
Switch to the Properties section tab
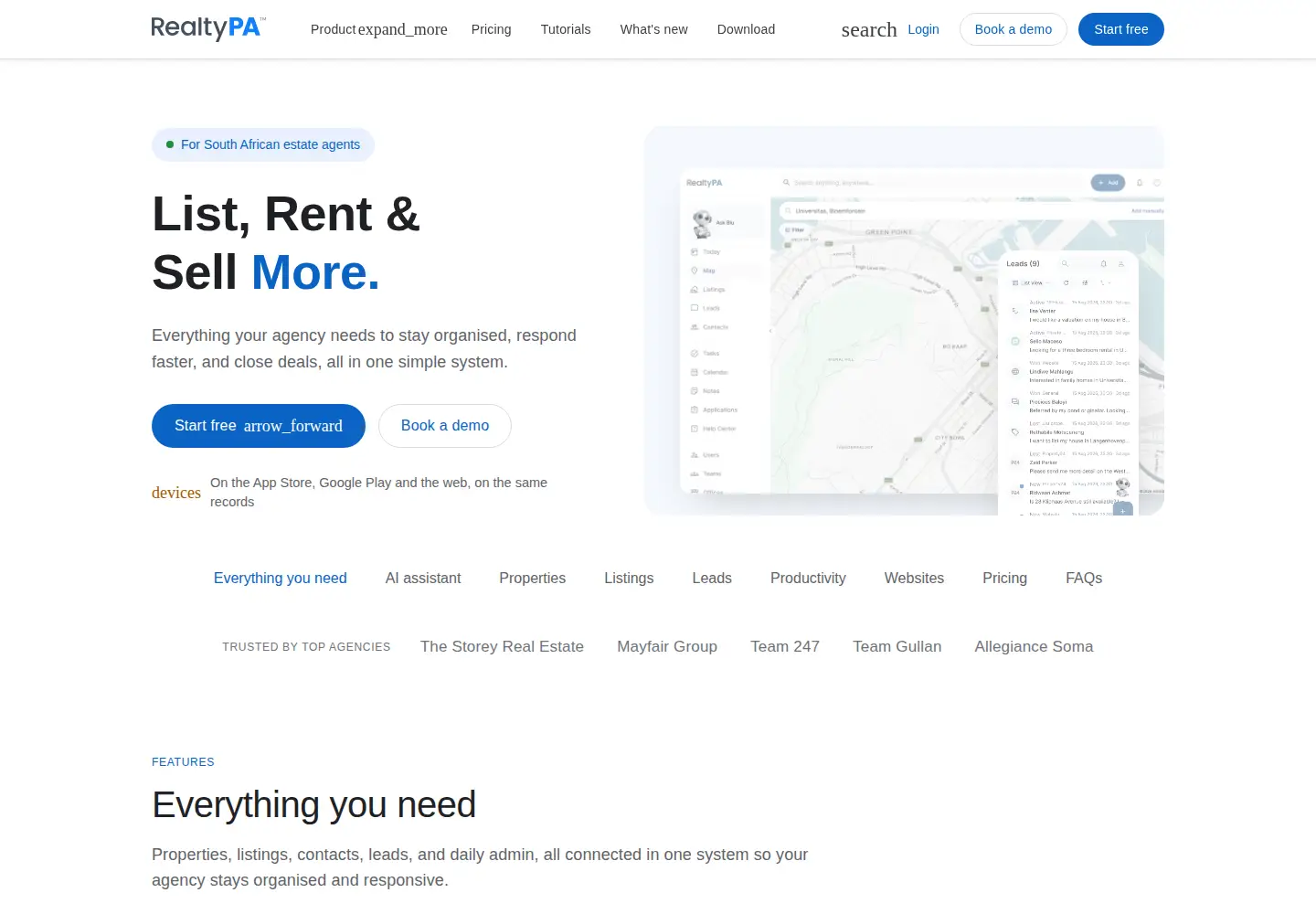(533, 579)
